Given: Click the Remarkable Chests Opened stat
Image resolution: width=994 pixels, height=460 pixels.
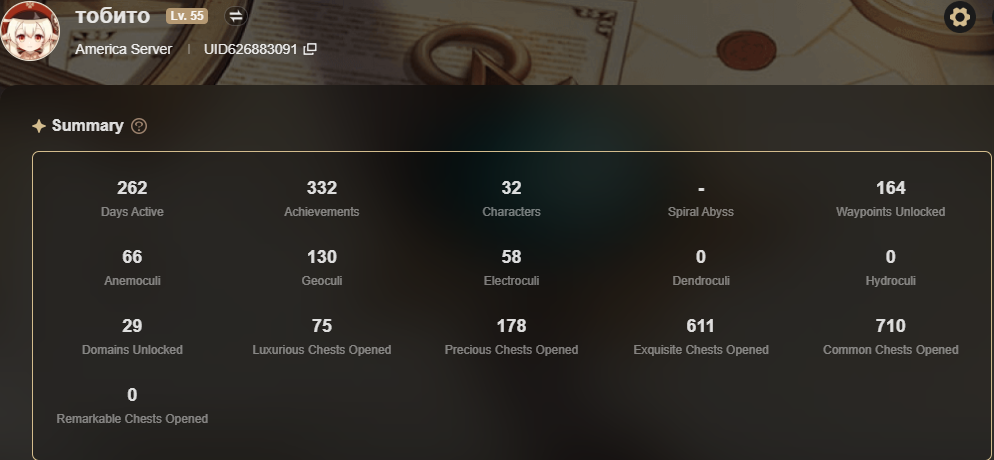Looking at the screenshot, I should pos(132,406).
